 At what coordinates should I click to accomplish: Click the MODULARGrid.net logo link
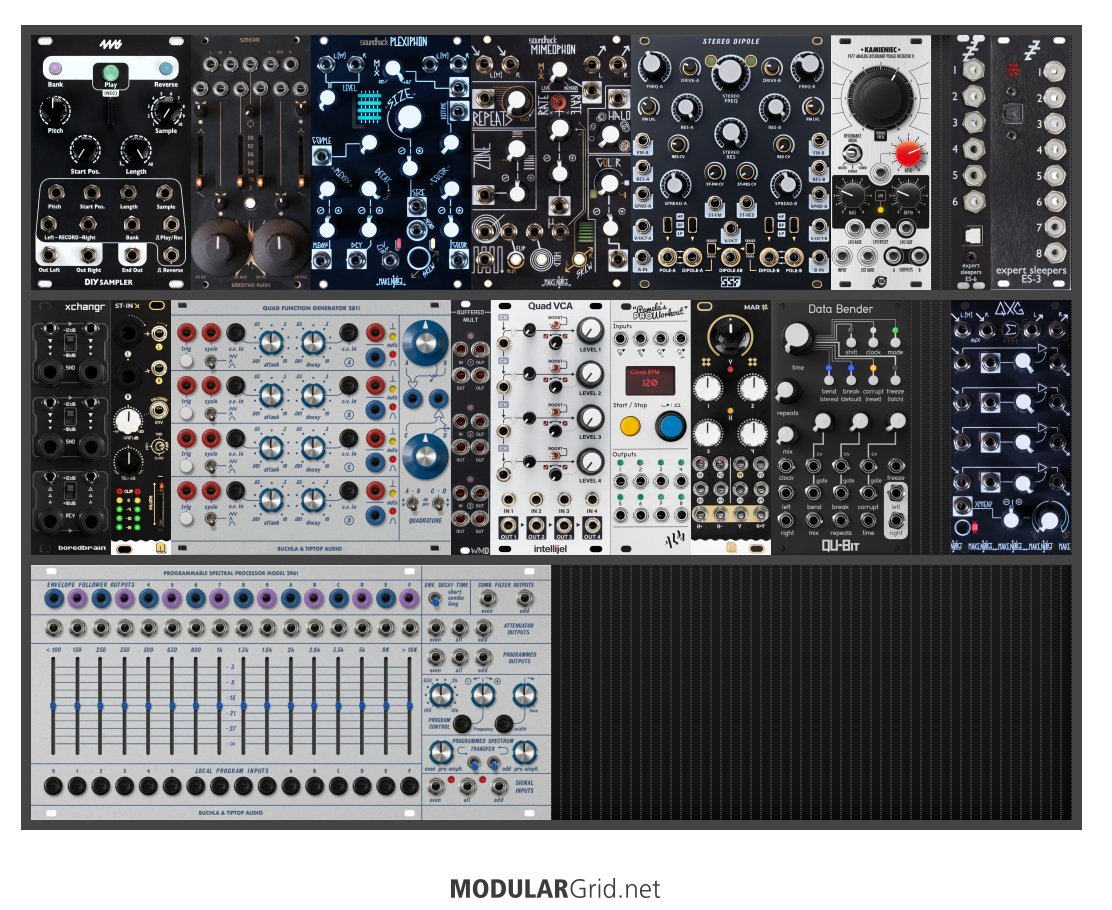coord(555,889)
